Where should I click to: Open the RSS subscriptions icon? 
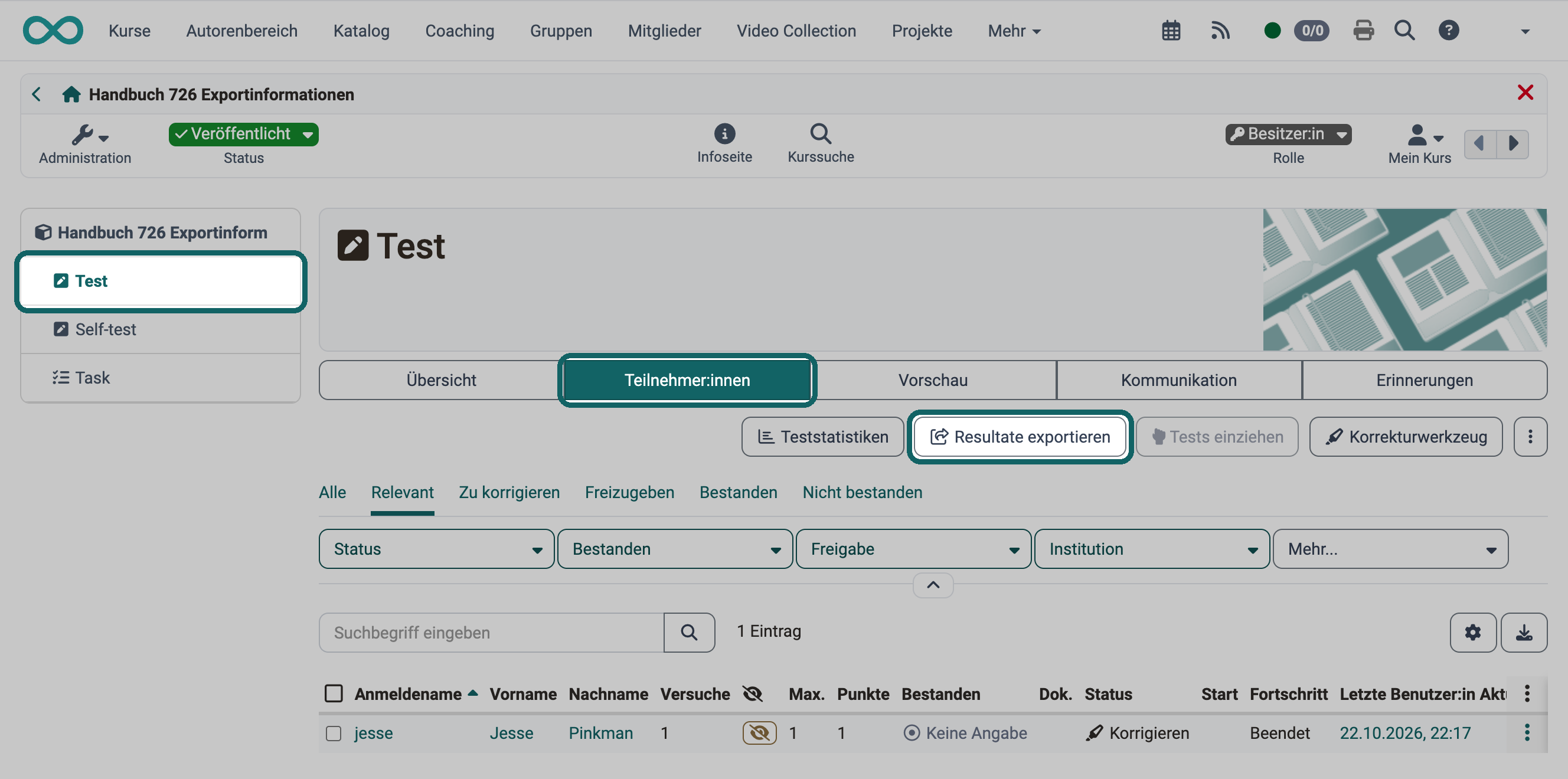pyautogui.click(x=1220, y=31)
